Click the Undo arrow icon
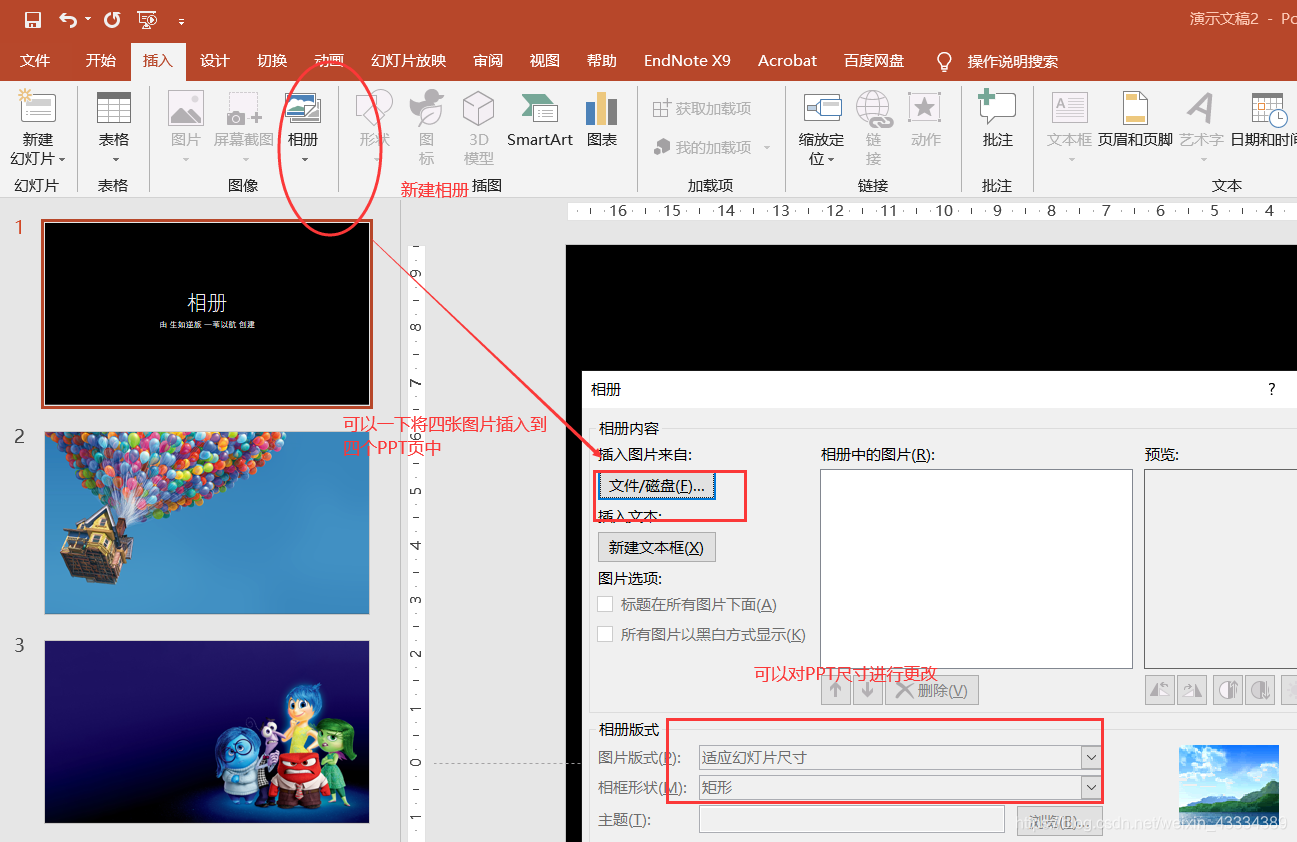1297x842 pixels. pos(68,19)
